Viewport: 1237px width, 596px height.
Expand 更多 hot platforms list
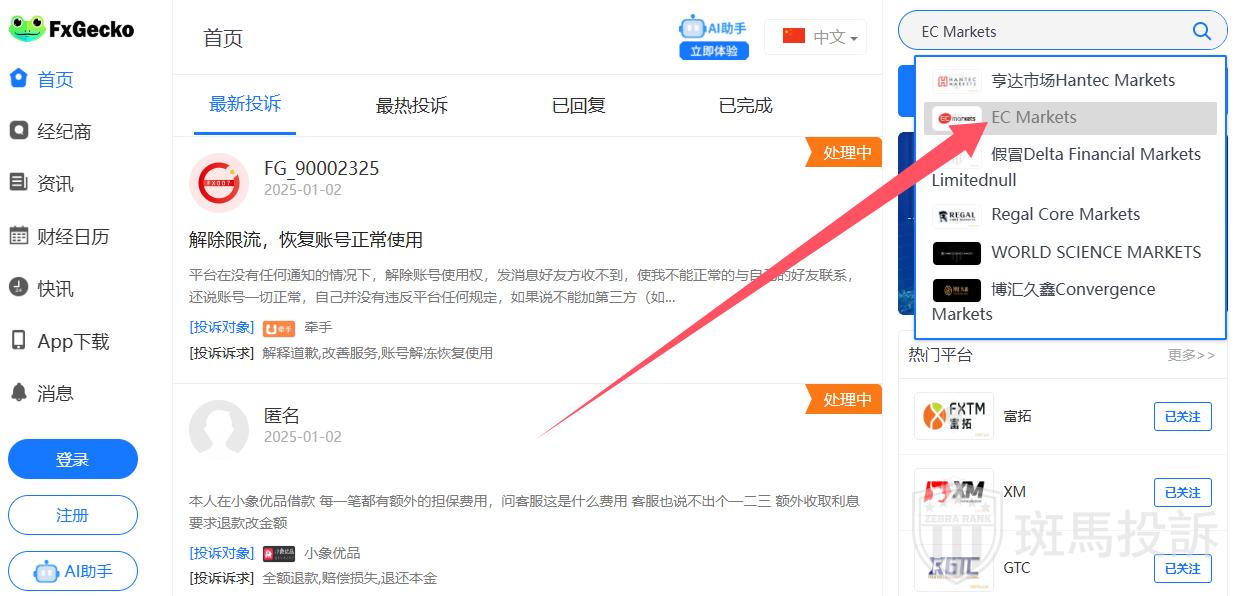click(x=1191, y=355)
